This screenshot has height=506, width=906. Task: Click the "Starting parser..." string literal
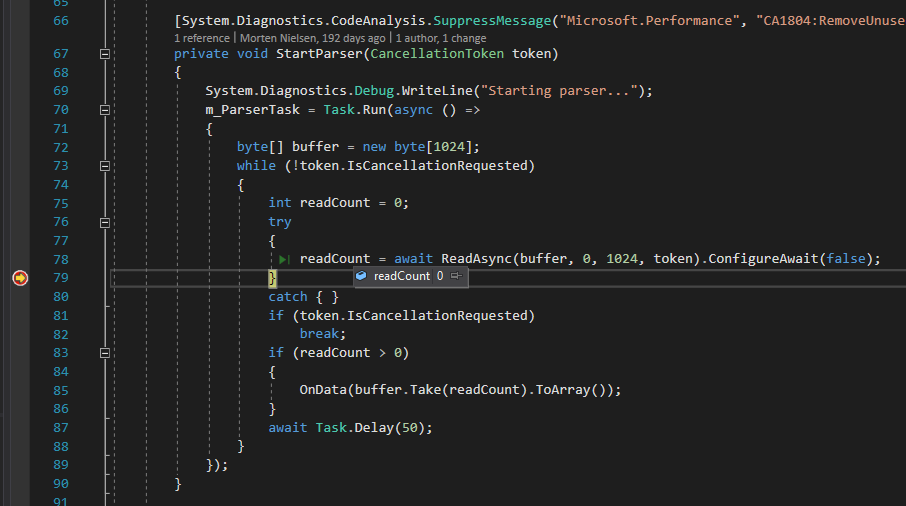pos(559,91)
